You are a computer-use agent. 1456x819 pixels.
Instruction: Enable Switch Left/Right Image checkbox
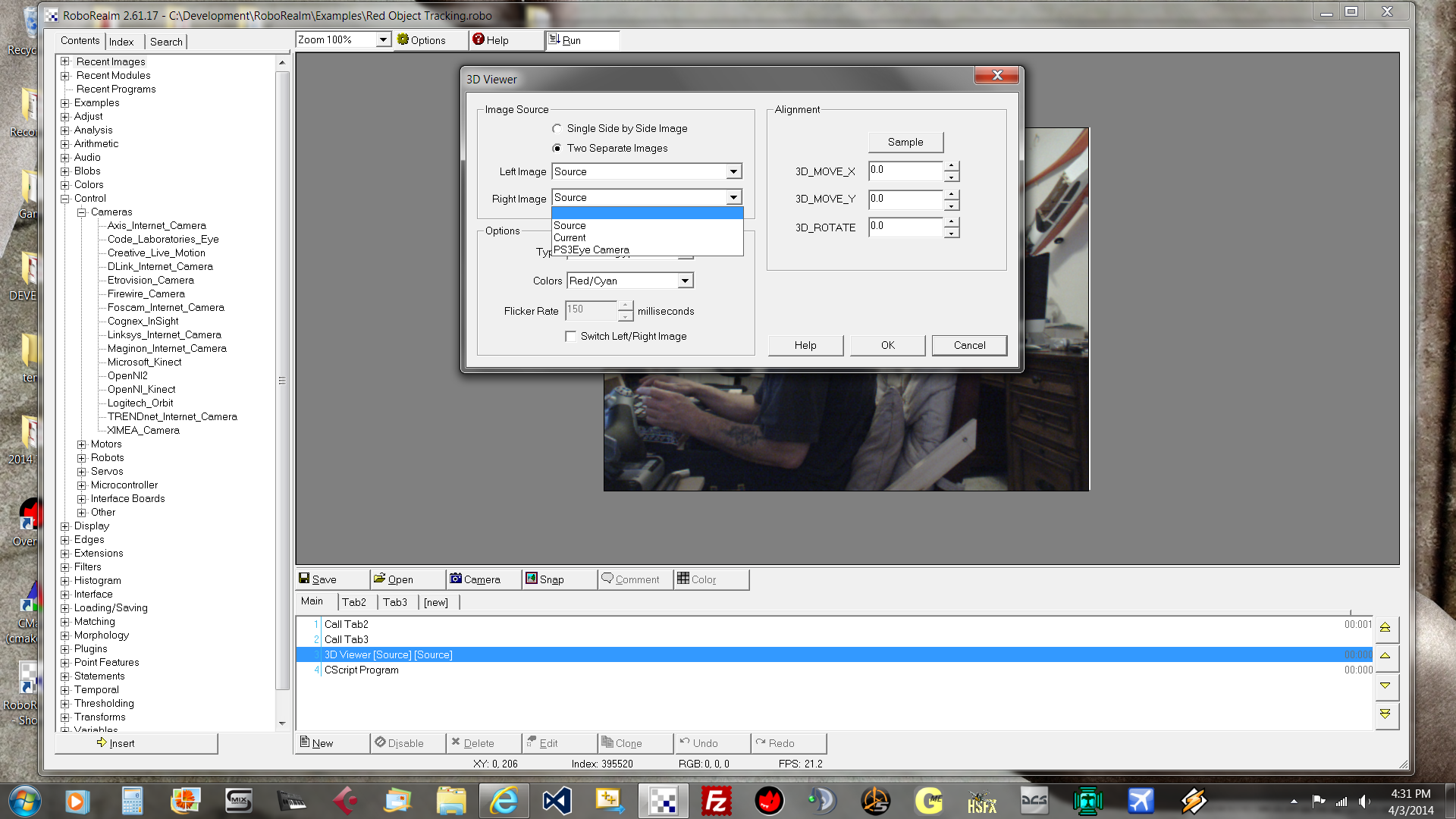571,336
